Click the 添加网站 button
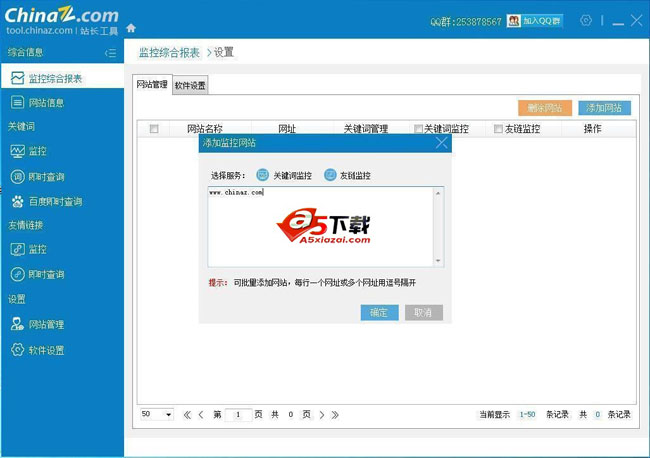The image size is (650, 458). point(604,108)
